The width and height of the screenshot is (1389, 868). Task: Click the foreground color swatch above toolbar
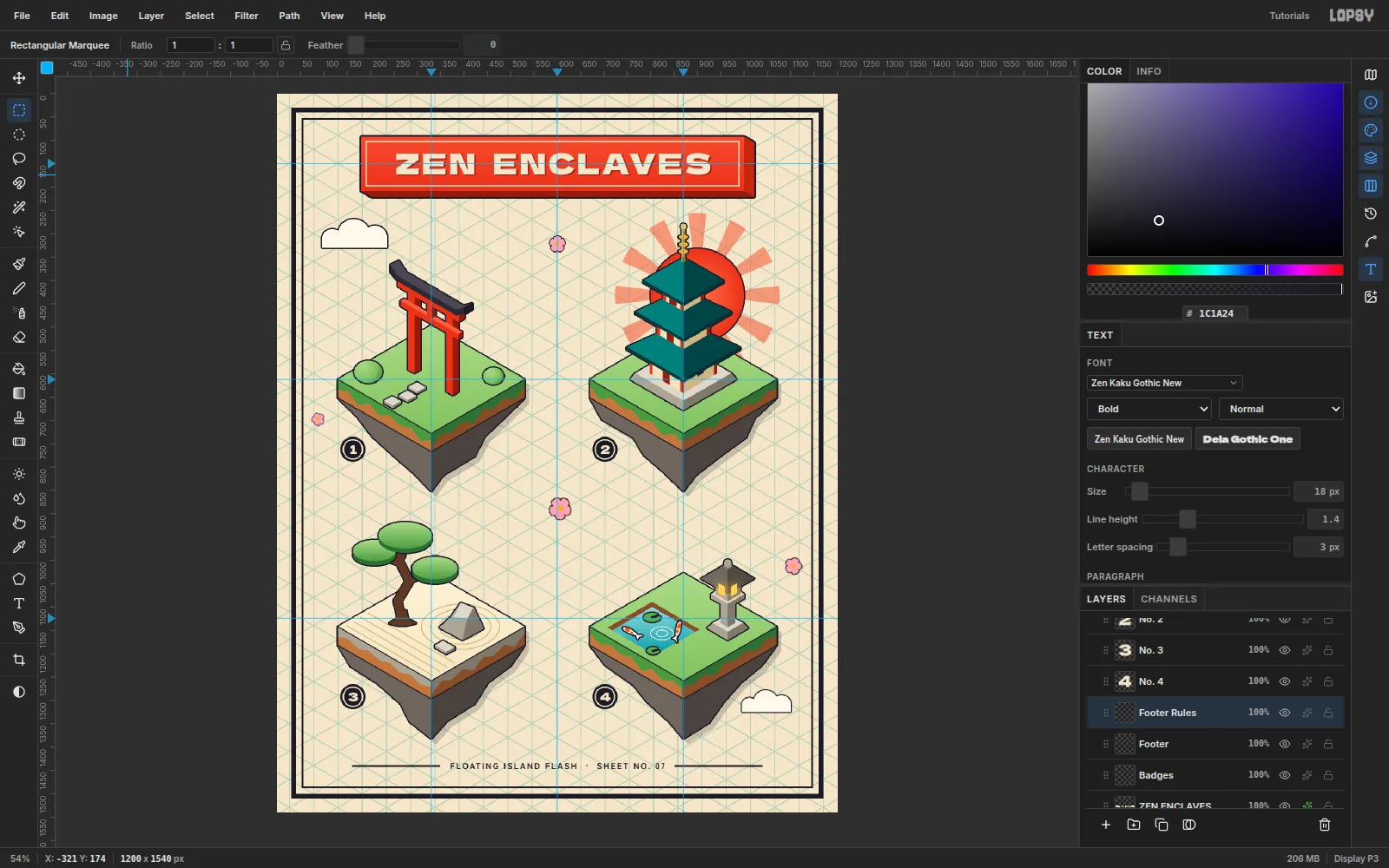click(x=47, y=68)
